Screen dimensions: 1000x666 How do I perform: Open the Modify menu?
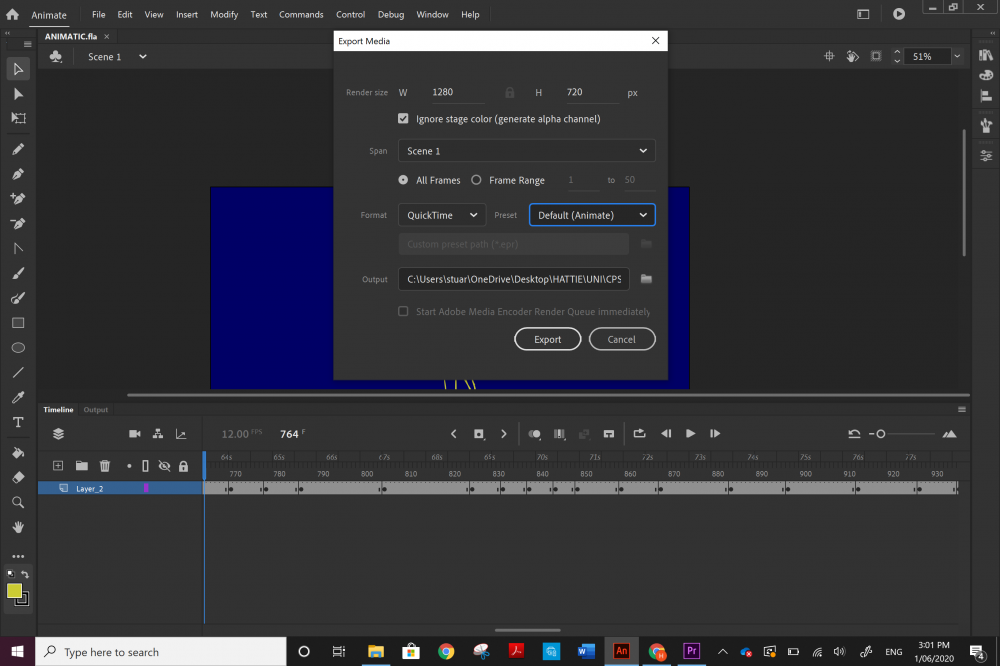(x=224, y=15)
